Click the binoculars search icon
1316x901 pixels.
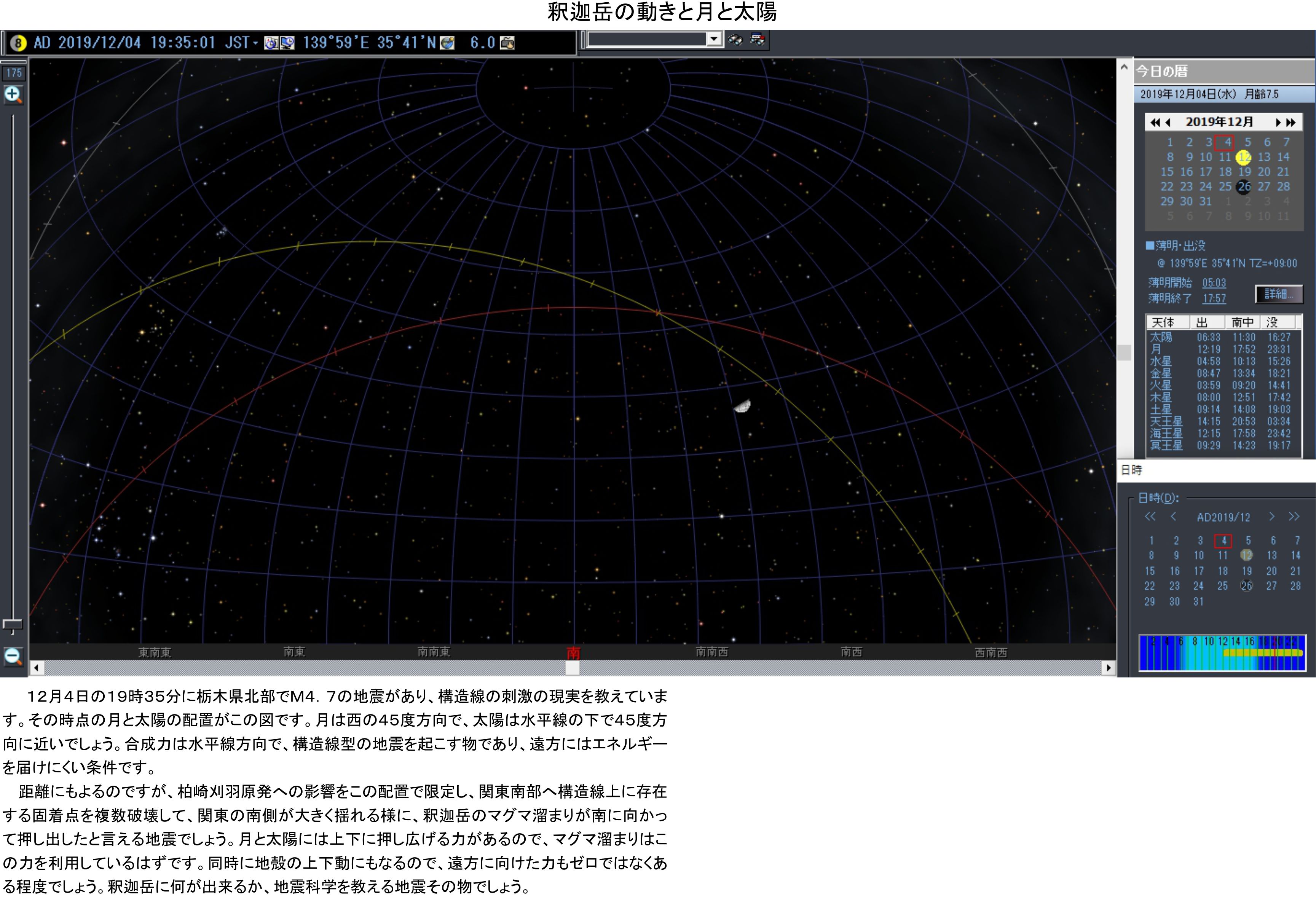735,40
